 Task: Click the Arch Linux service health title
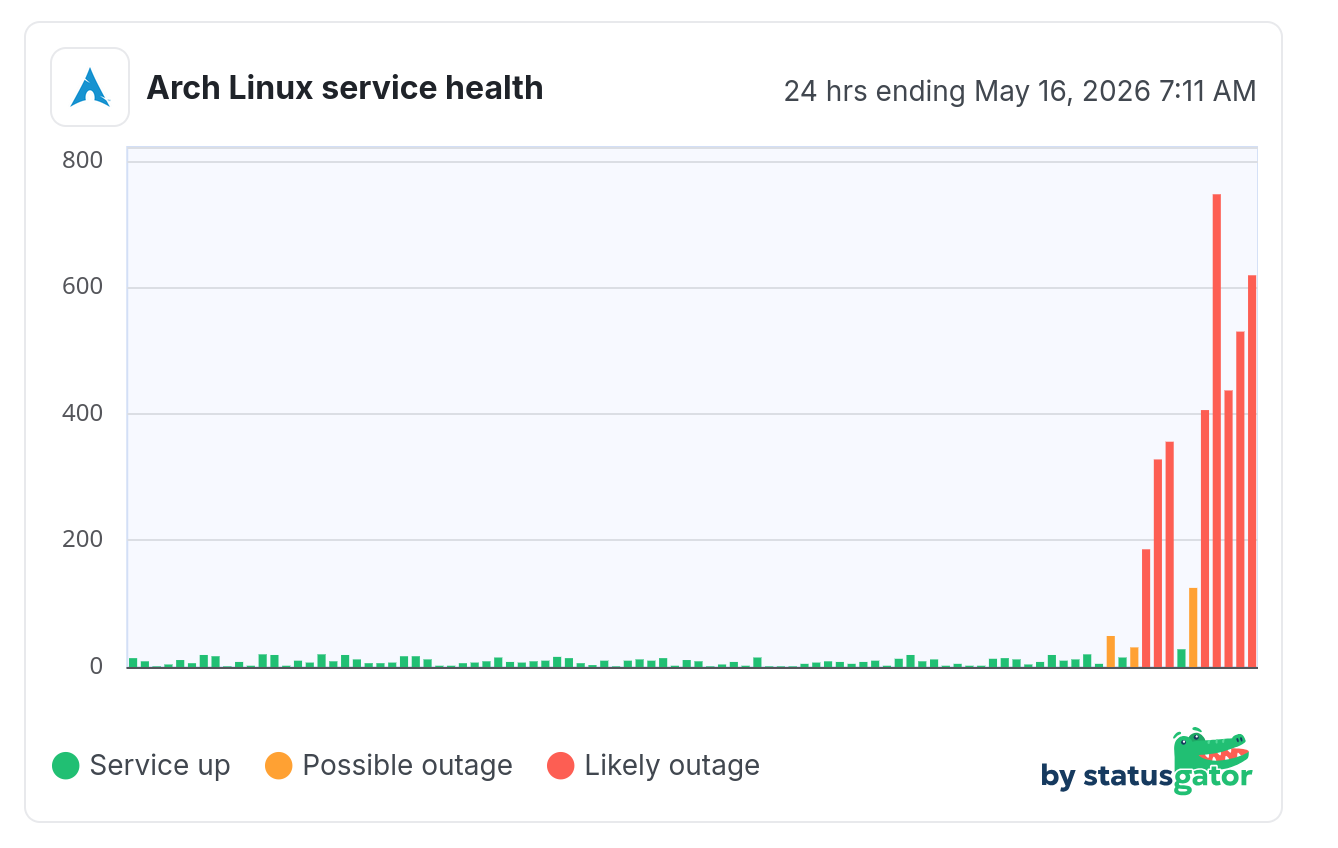[345, 88]
